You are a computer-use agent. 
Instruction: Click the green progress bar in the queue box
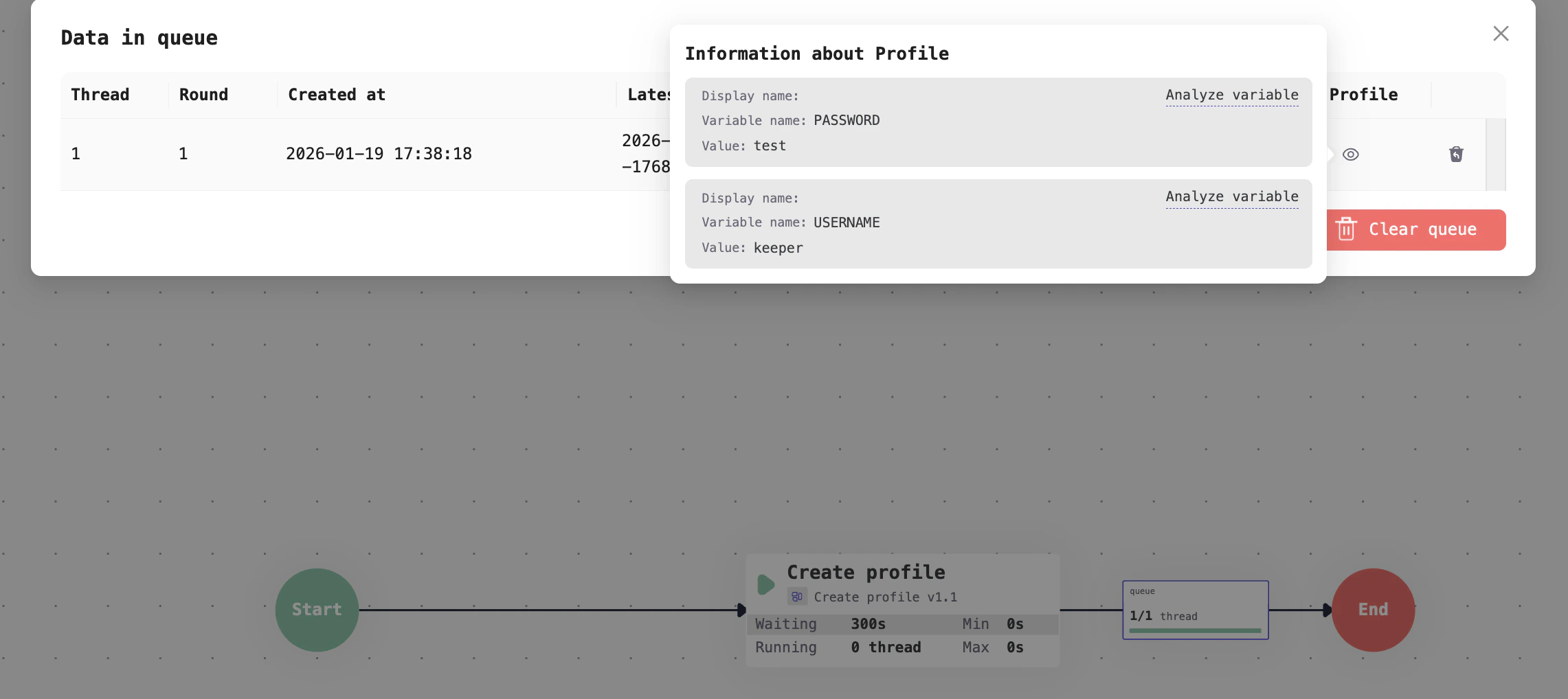tap(1196, 629)
